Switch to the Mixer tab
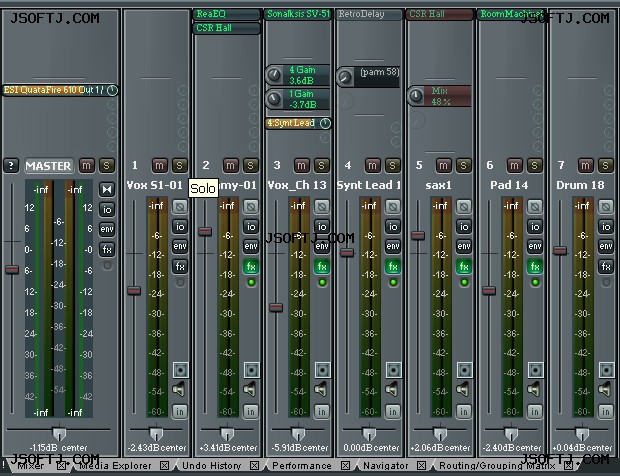Image resolution: width=620 pixels, height=476 pixels. point(31,466)
